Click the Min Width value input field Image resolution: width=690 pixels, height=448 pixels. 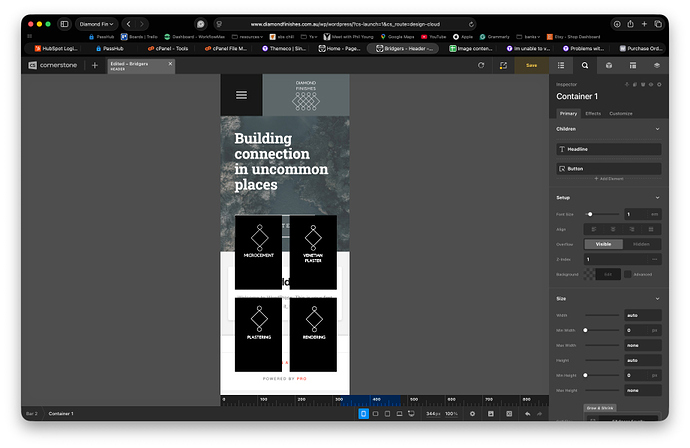642,330
